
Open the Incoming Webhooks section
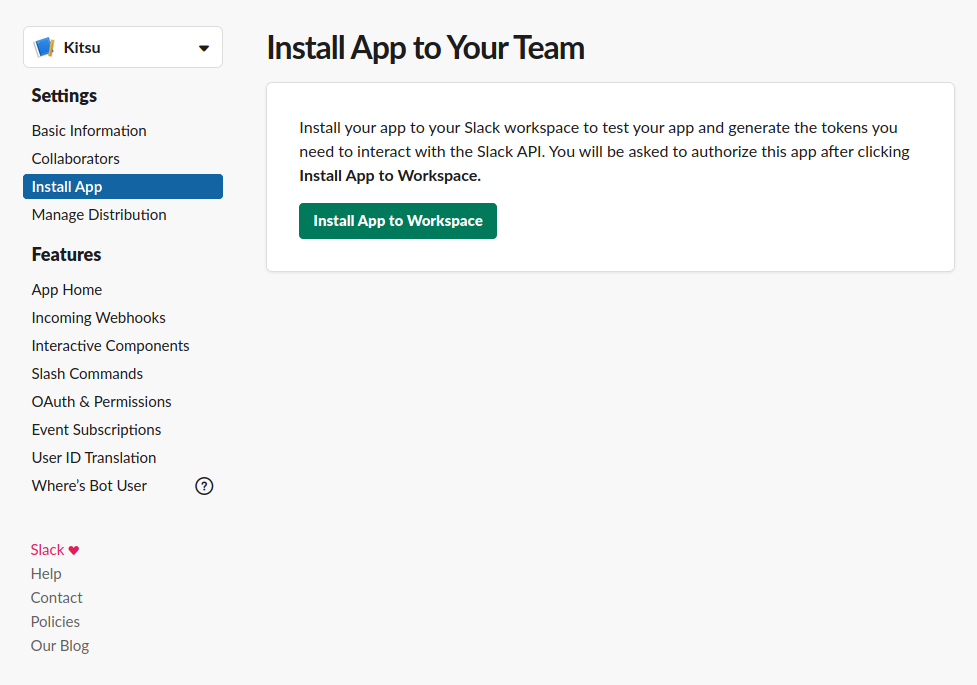point(98,317)
